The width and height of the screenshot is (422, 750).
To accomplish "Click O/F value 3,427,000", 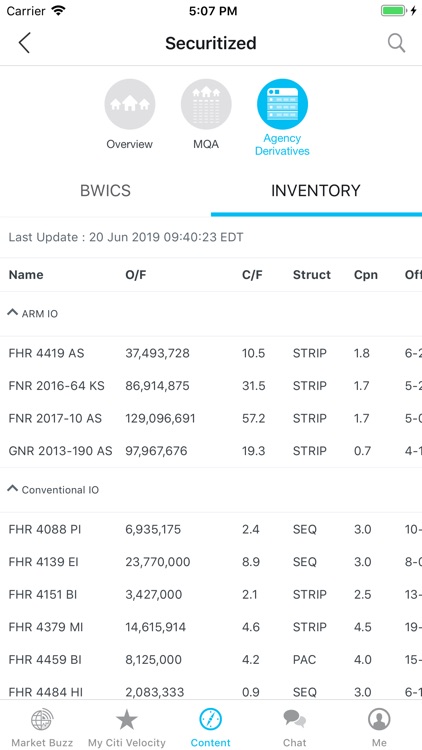I will click(154, 595).
